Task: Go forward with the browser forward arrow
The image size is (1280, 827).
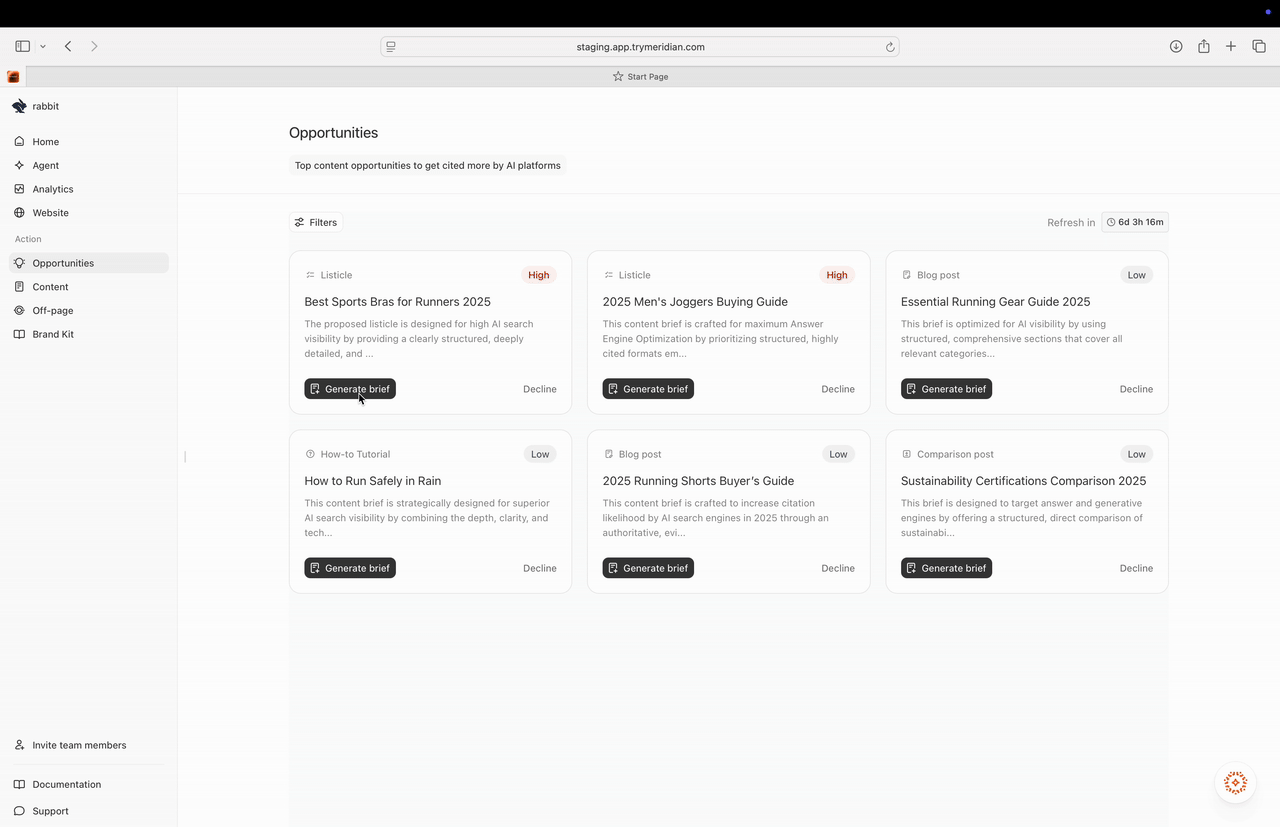Action: point(94,46)
